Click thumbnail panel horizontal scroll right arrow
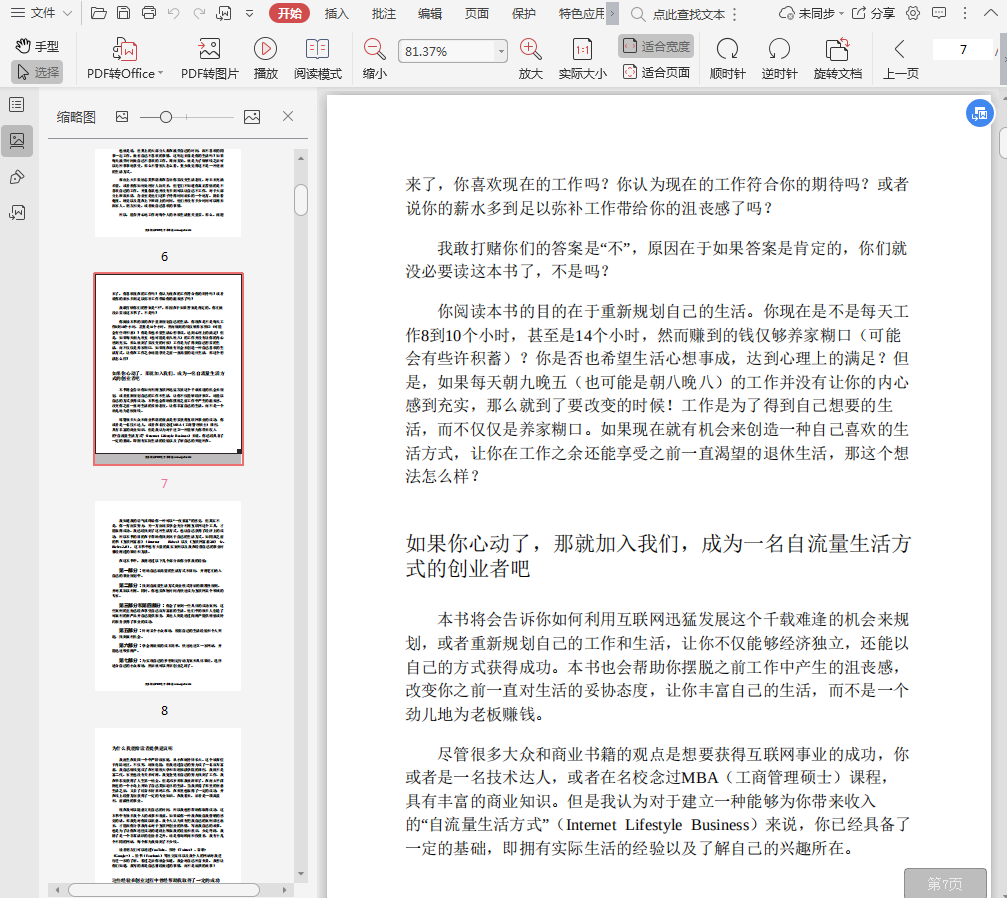The width and height of the screenshot is (1007, 898). (284, 890)
